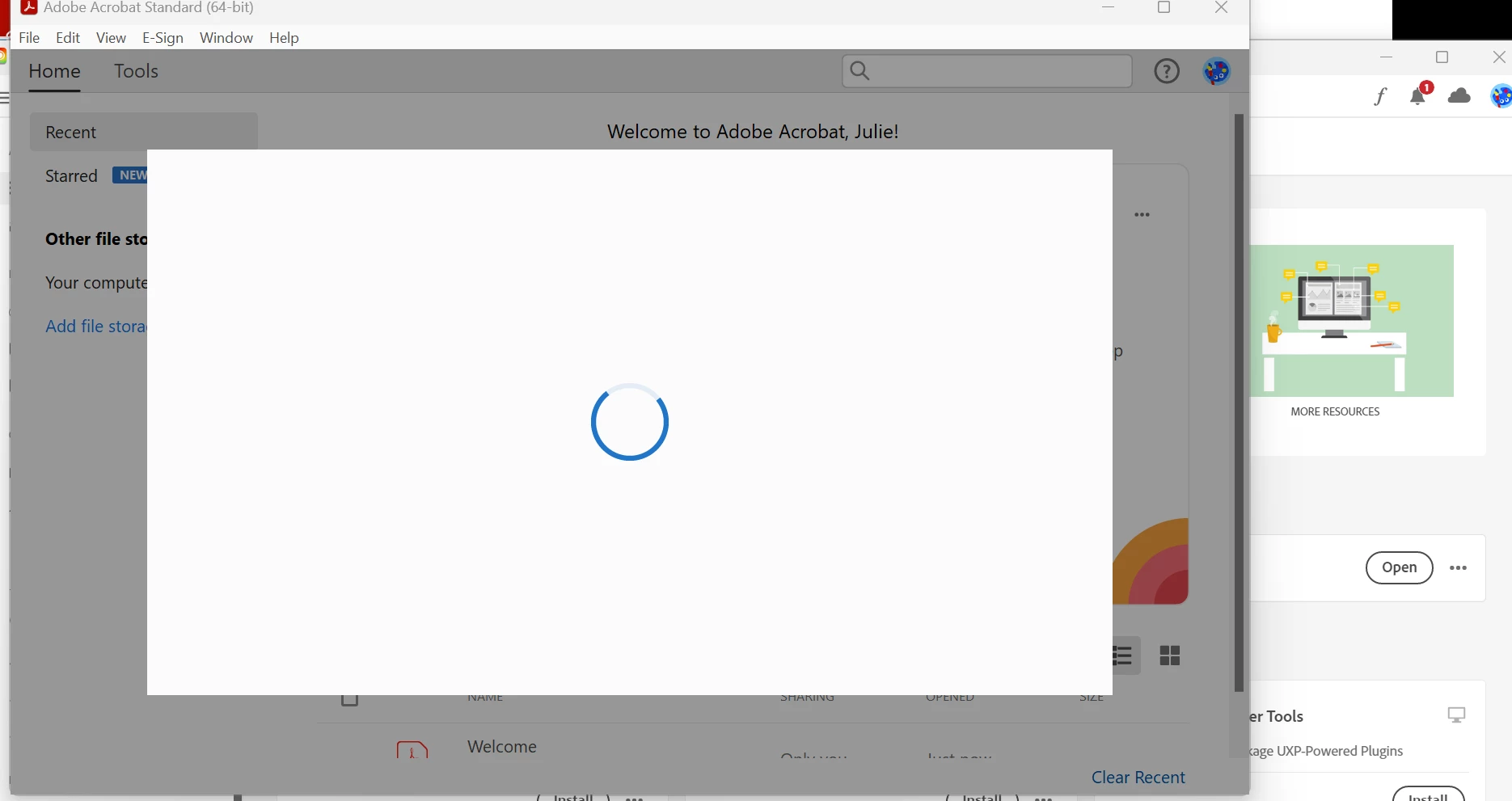1512x801 pixels.
Task: Minimize the Adobe Acrobat window
Action: (x=1109, y=8)
